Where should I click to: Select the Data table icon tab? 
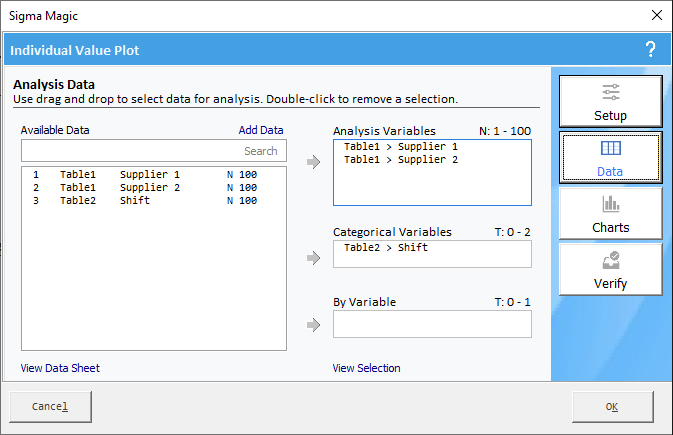pyautogui.click(x=610, y=158)
